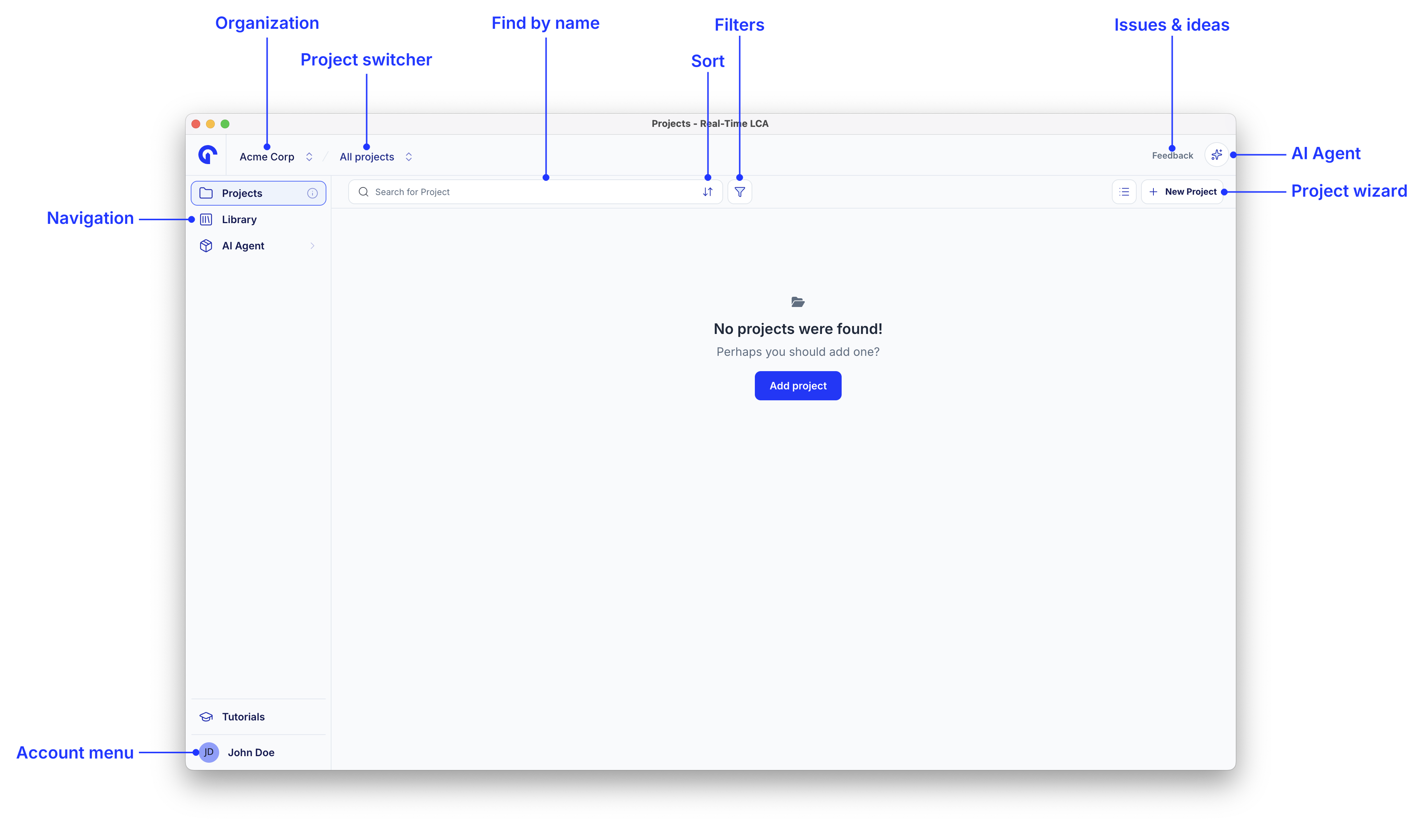Expand the AI Agent sidebar chevron
This screenshot has height=840, width=1424.
(313, 246)
